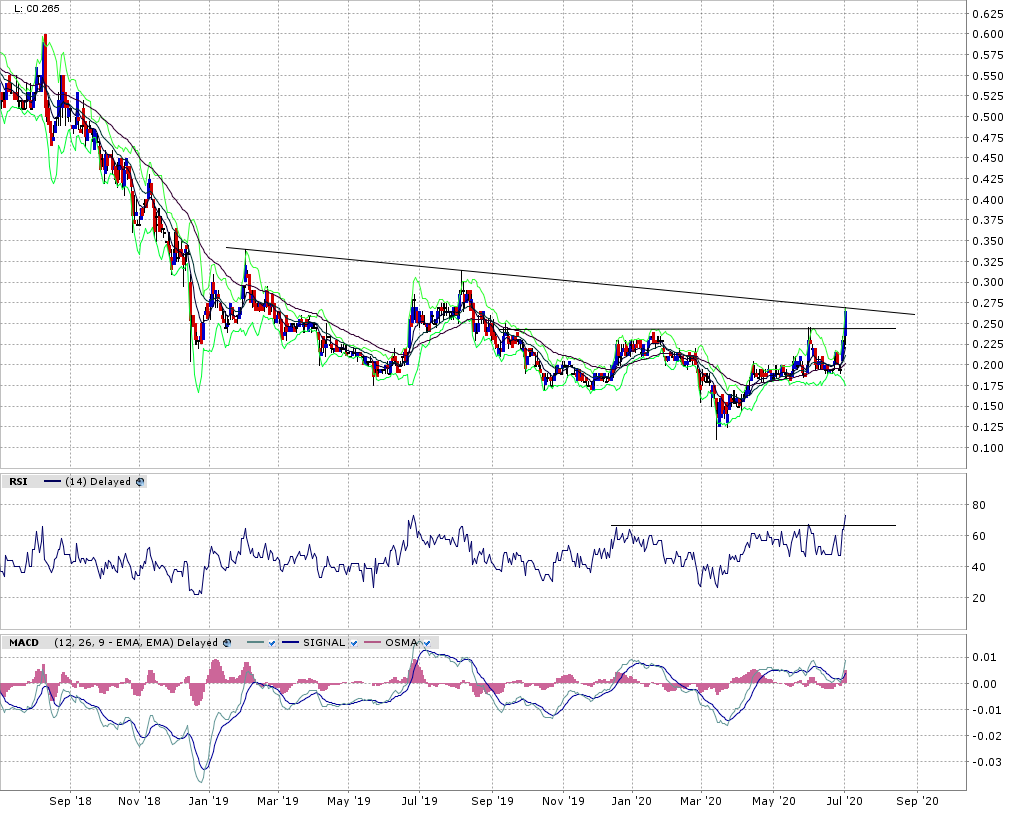
Task: Click the OSMA legend text
Action: click(403, 643)
